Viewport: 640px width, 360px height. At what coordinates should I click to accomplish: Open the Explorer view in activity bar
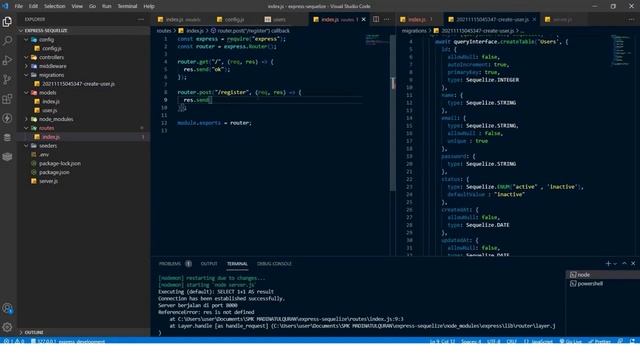(7, 22)
